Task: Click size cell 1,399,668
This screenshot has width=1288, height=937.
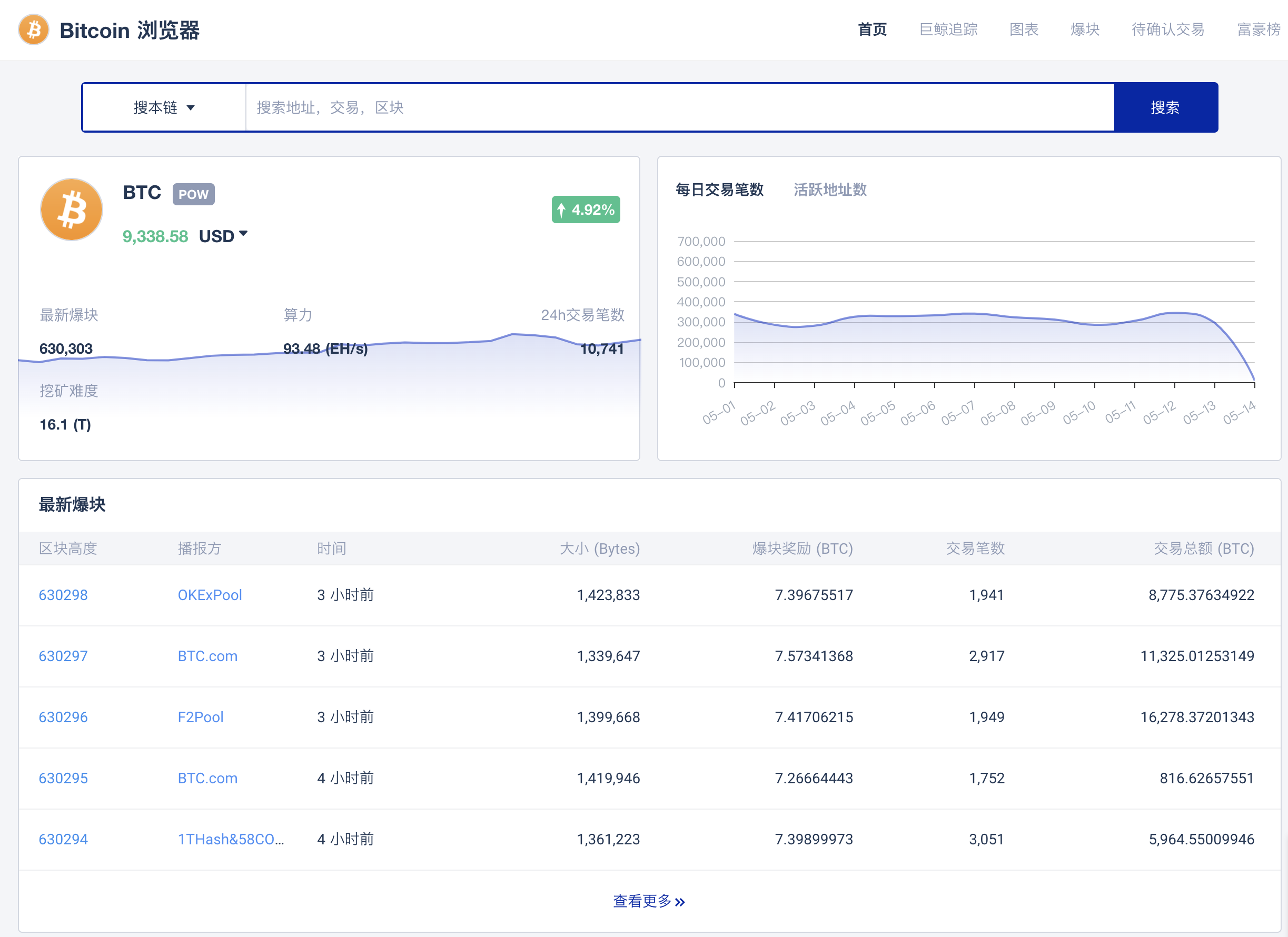Action: pos(608,716)
